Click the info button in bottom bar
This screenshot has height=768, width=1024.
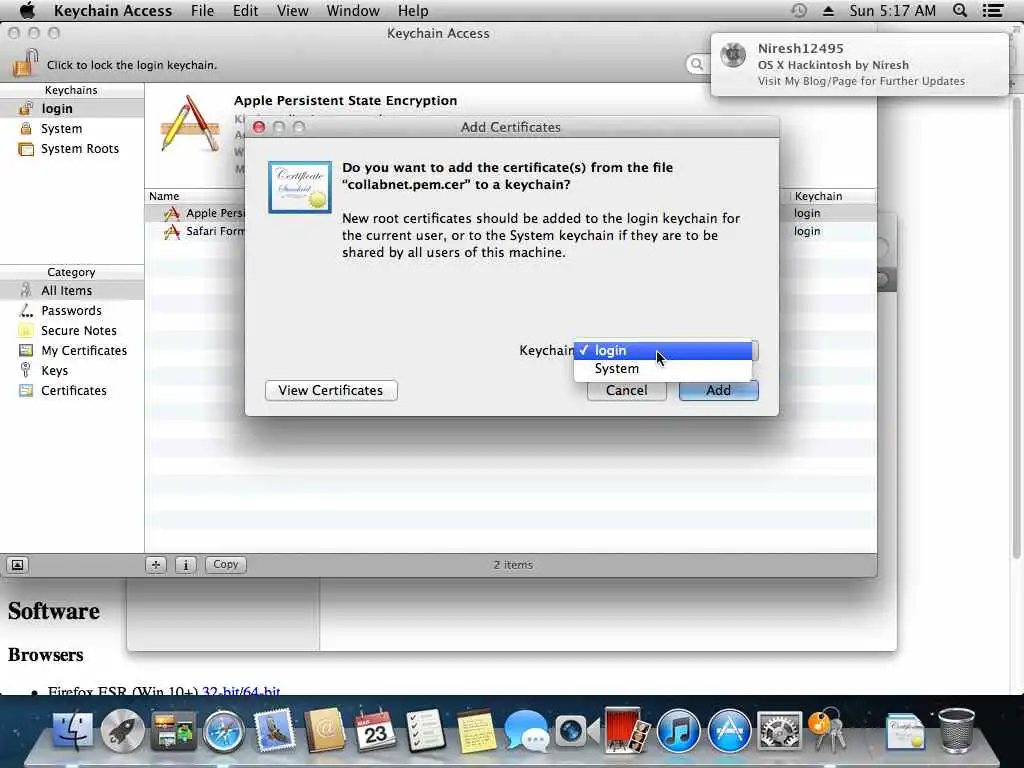[x=185, y=565]
